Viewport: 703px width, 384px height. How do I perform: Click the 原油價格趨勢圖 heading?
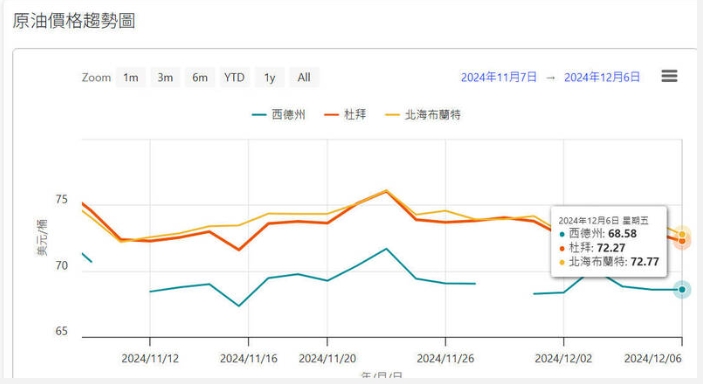(x=74, y=21)
